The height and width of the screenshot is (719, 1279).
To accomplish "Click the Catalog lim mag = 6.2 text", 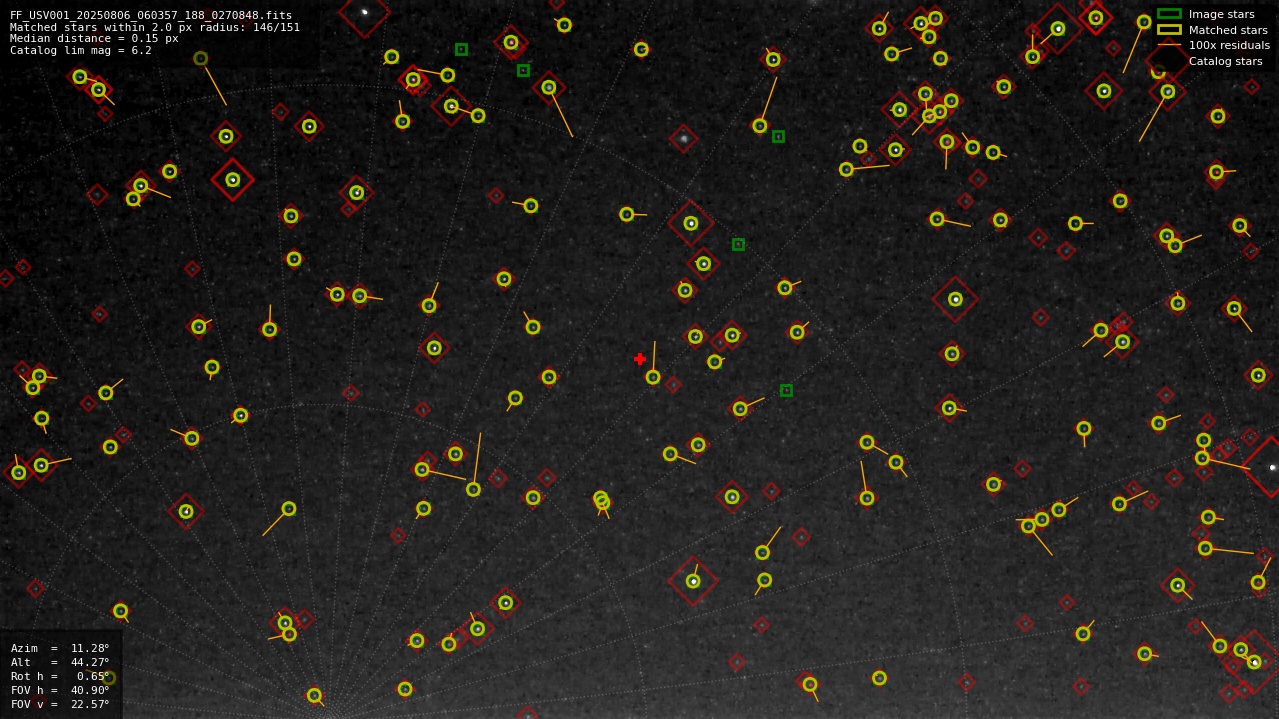I will pyautogui.click(x=81, y=50).
